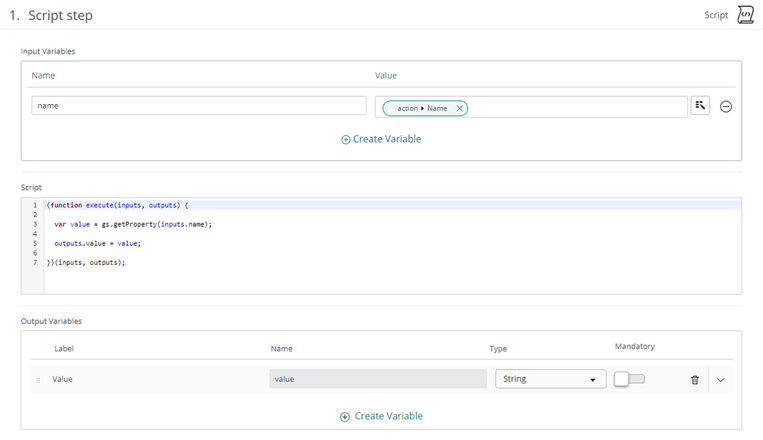Viewport: 763px width, 440px height.
Task: Click the Script icon in the header
Action: tap(745, 15)
